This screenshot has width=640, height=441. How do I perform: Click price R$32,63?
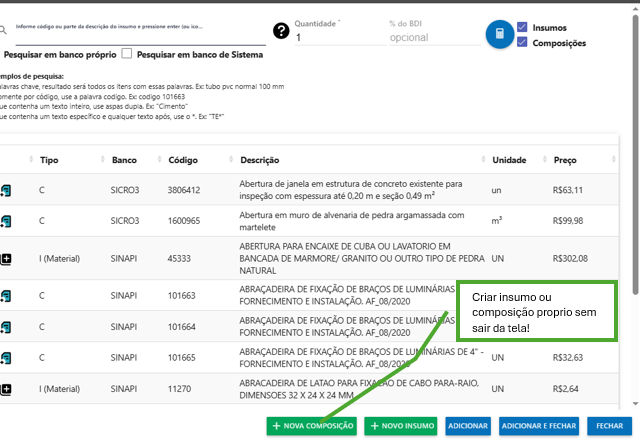tap(568, 358)
